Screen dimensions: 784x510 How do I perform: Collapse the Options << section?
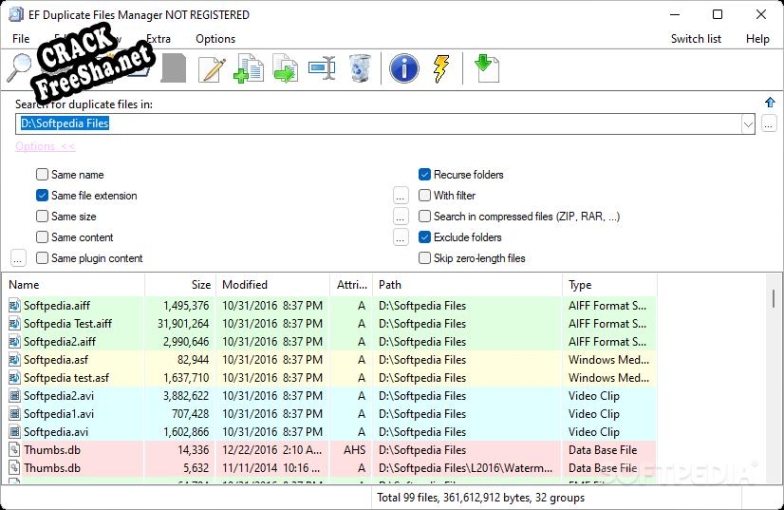point(45,147)
